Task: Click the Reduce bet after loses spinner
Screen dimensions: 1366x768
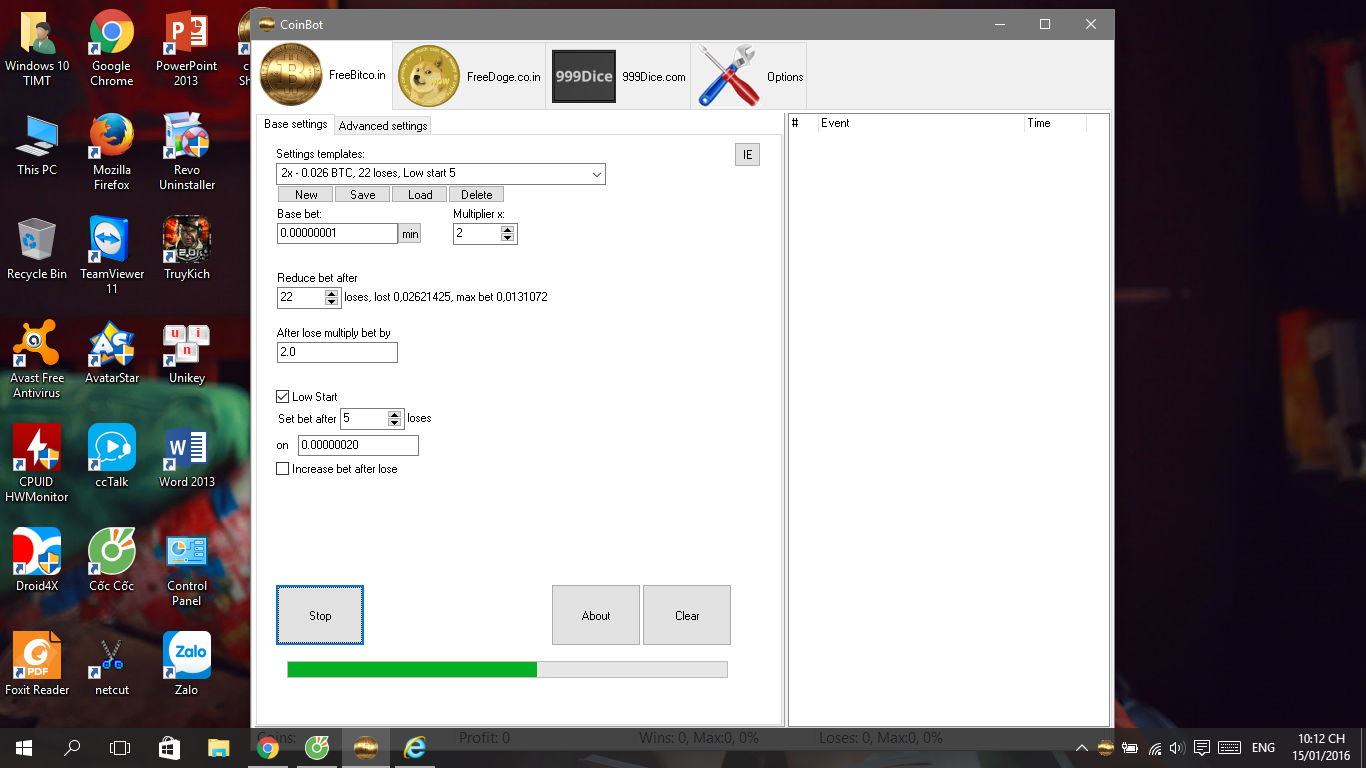Action: pos(309,297)
